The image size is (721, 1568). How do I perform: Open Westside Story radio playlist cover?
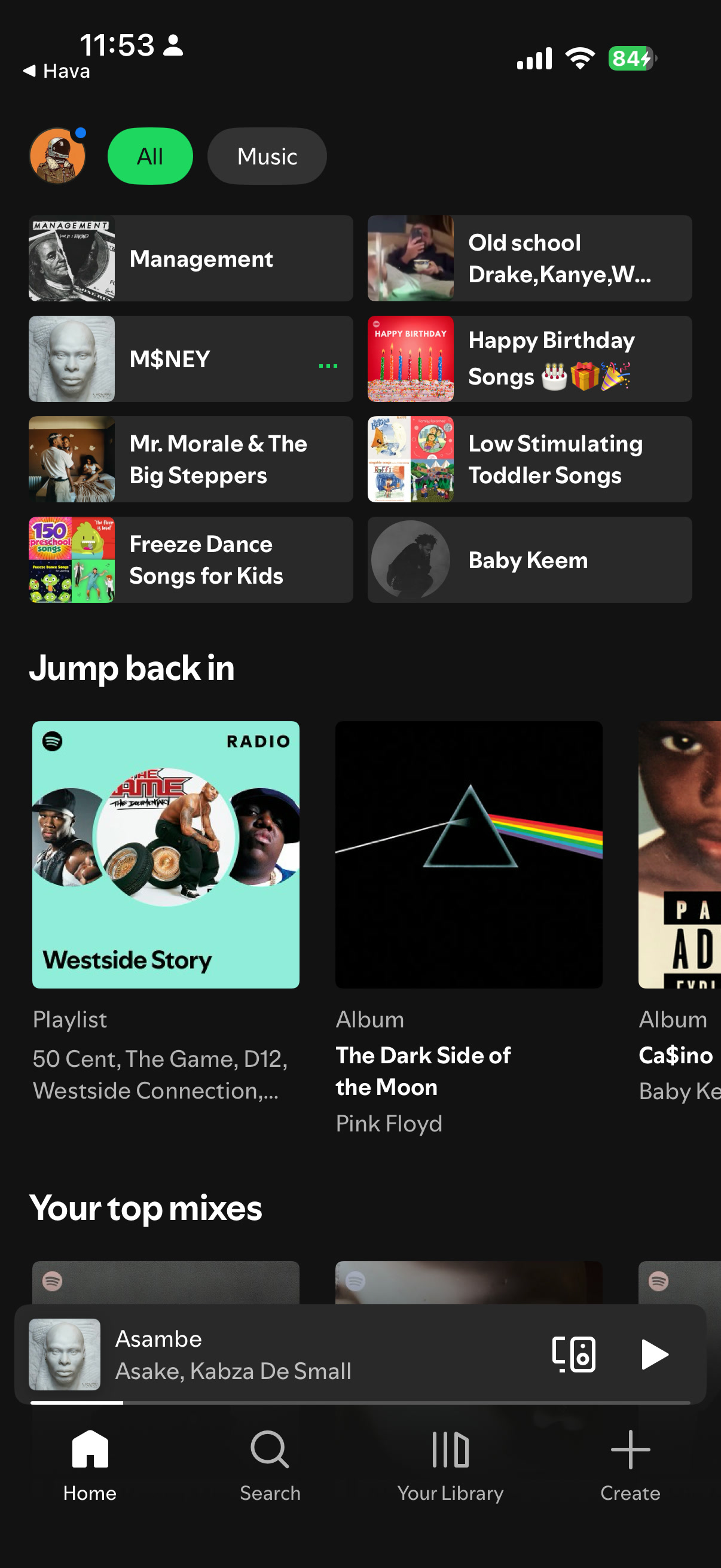click(166, 855)
